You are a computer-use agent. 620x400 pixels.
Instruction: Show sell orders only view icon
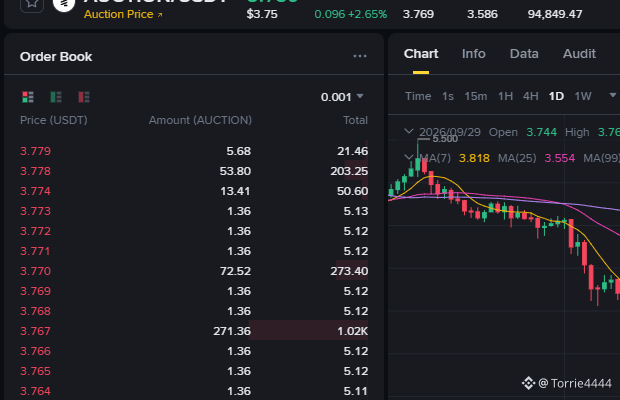click(84, 97)
